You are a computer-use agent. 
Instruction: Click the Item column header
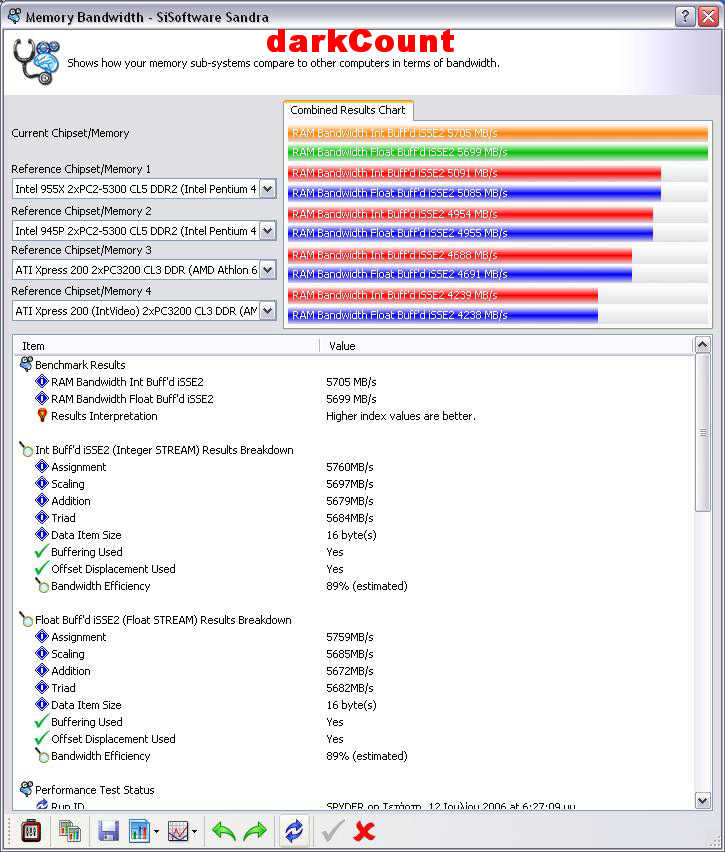[167, 346]
